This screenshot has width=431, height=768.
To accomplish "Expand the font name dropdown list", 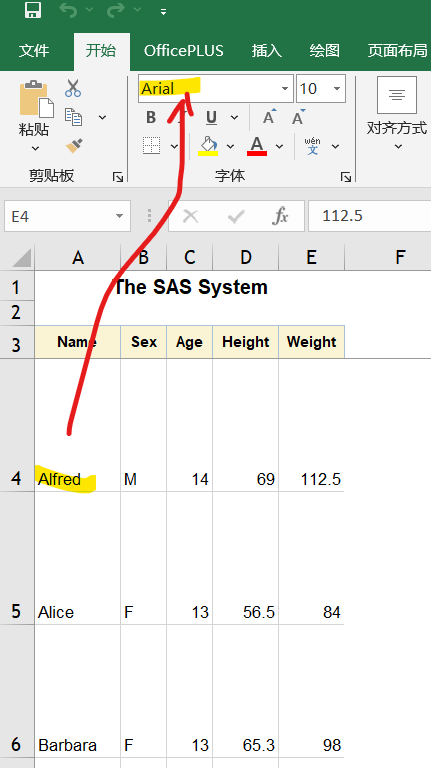I will 285,89.
